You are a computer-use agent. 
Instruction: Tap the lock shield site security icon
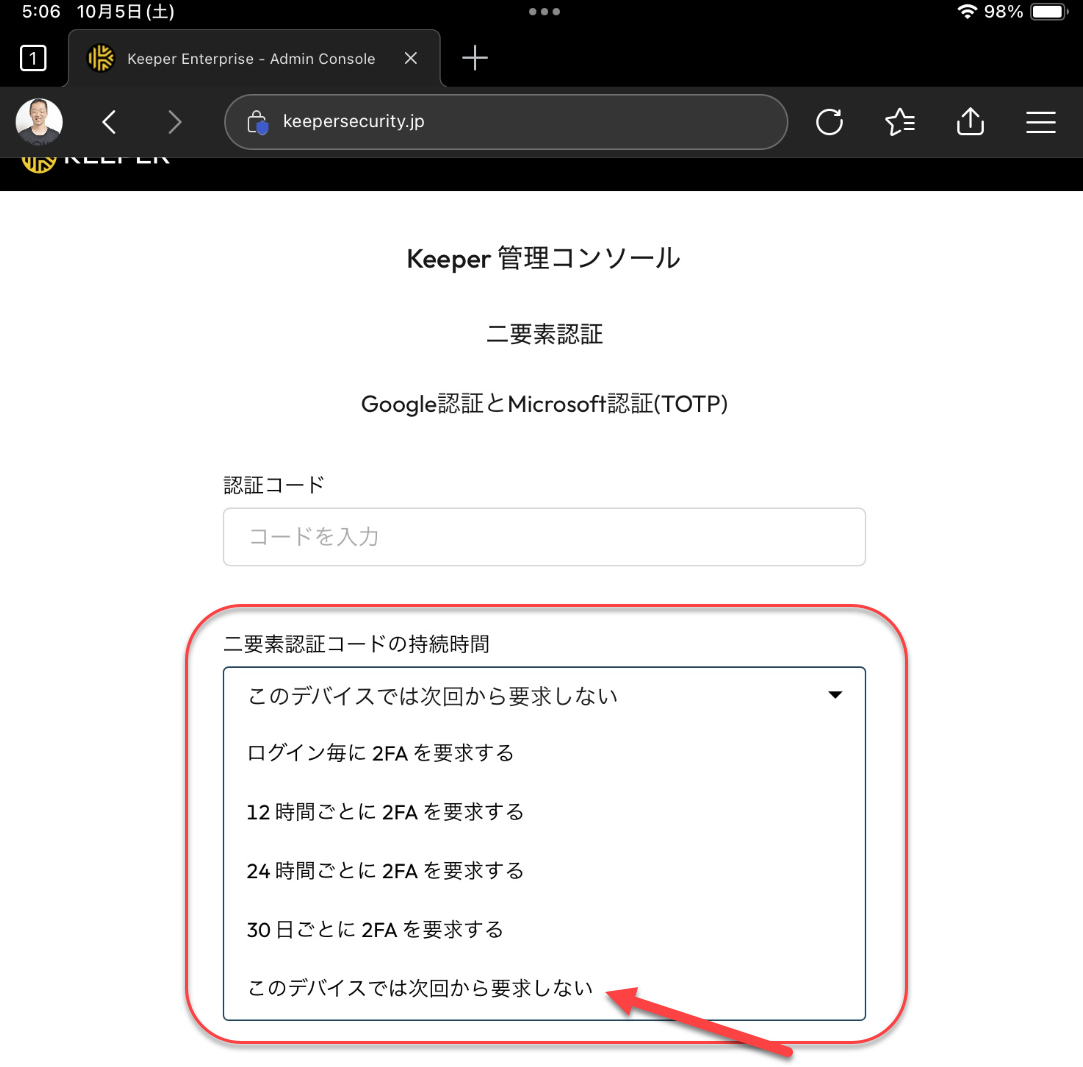tap(257, 122)
